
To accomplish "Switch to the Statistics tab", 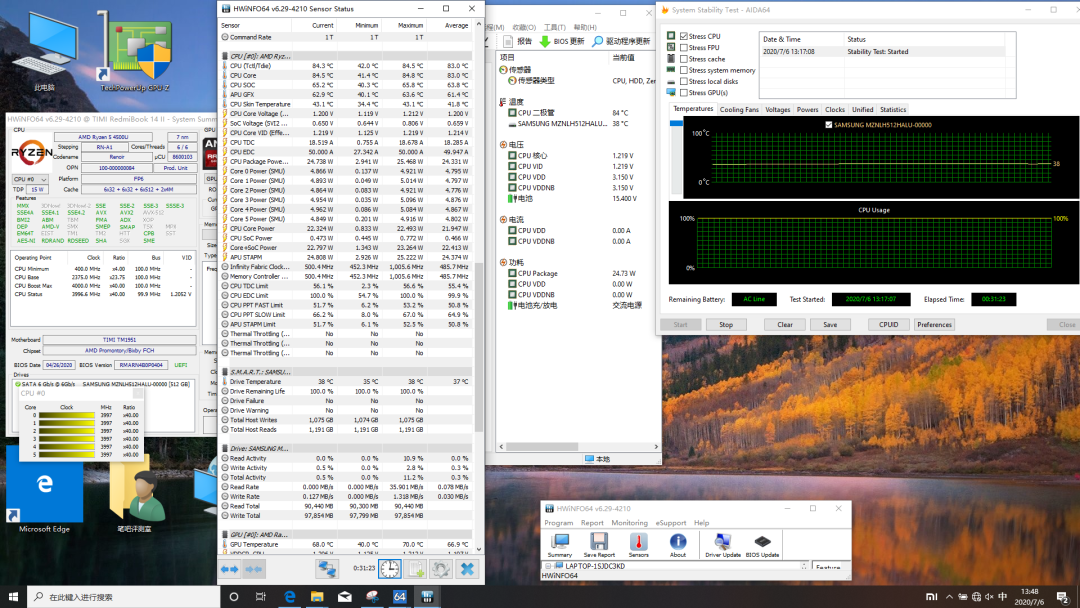I will 893,109.
